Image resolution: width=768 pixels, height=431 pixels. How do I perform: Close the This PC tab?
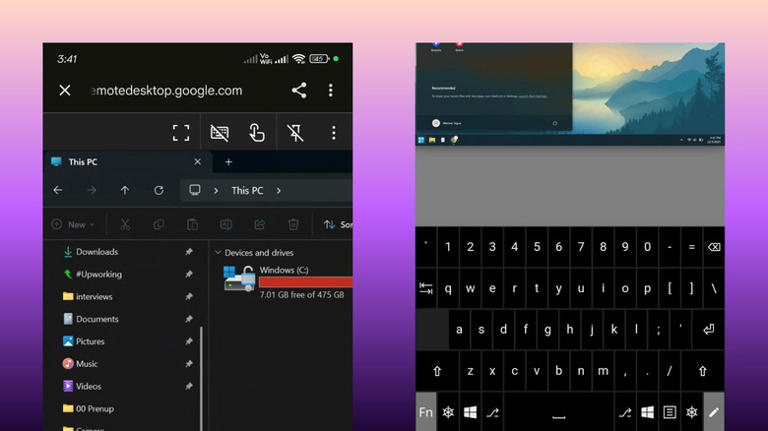click(x=197, y=162)
